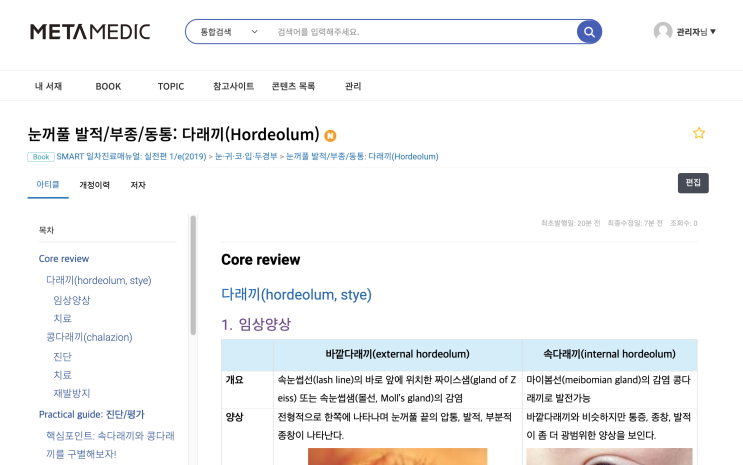Open the 통합검색 search category dropdown
Viewport: 743px width, 465px height.
point(229,32)
